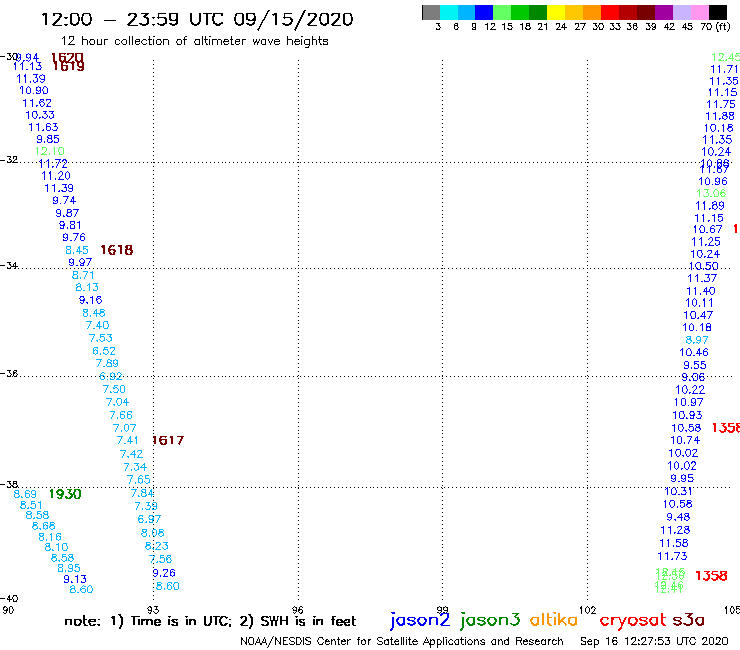Click the green wave height value 13.06
Screen dimensions: 740x650
(711, 193)
